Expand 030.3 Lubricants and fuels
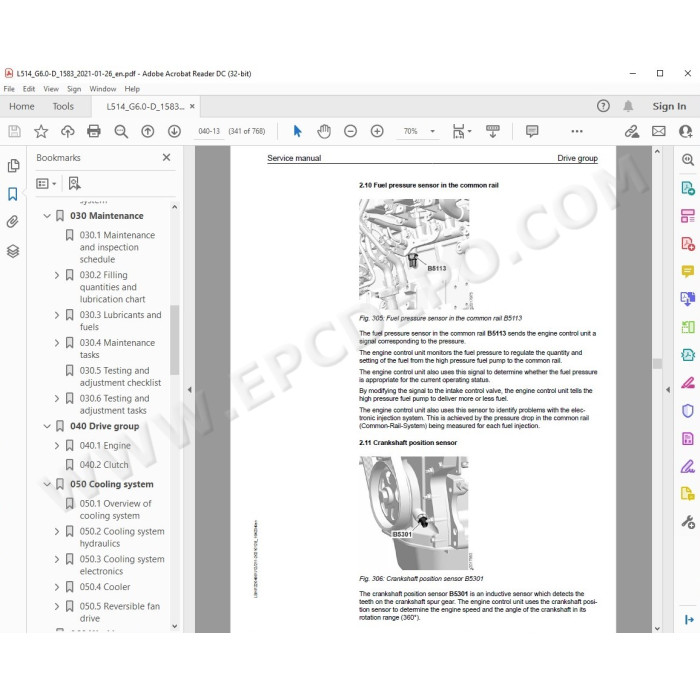This screenshot has height=700, width=700. click(57, 315)
